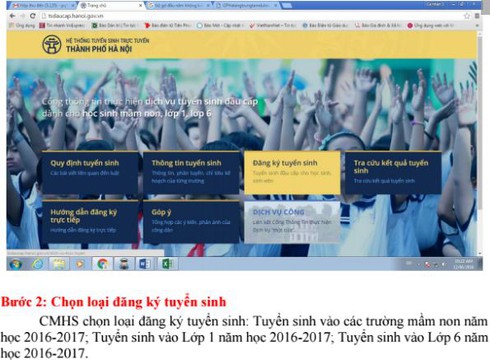
Task: Open Windows Media Player taskbar icon
Action: coord(80,264)
